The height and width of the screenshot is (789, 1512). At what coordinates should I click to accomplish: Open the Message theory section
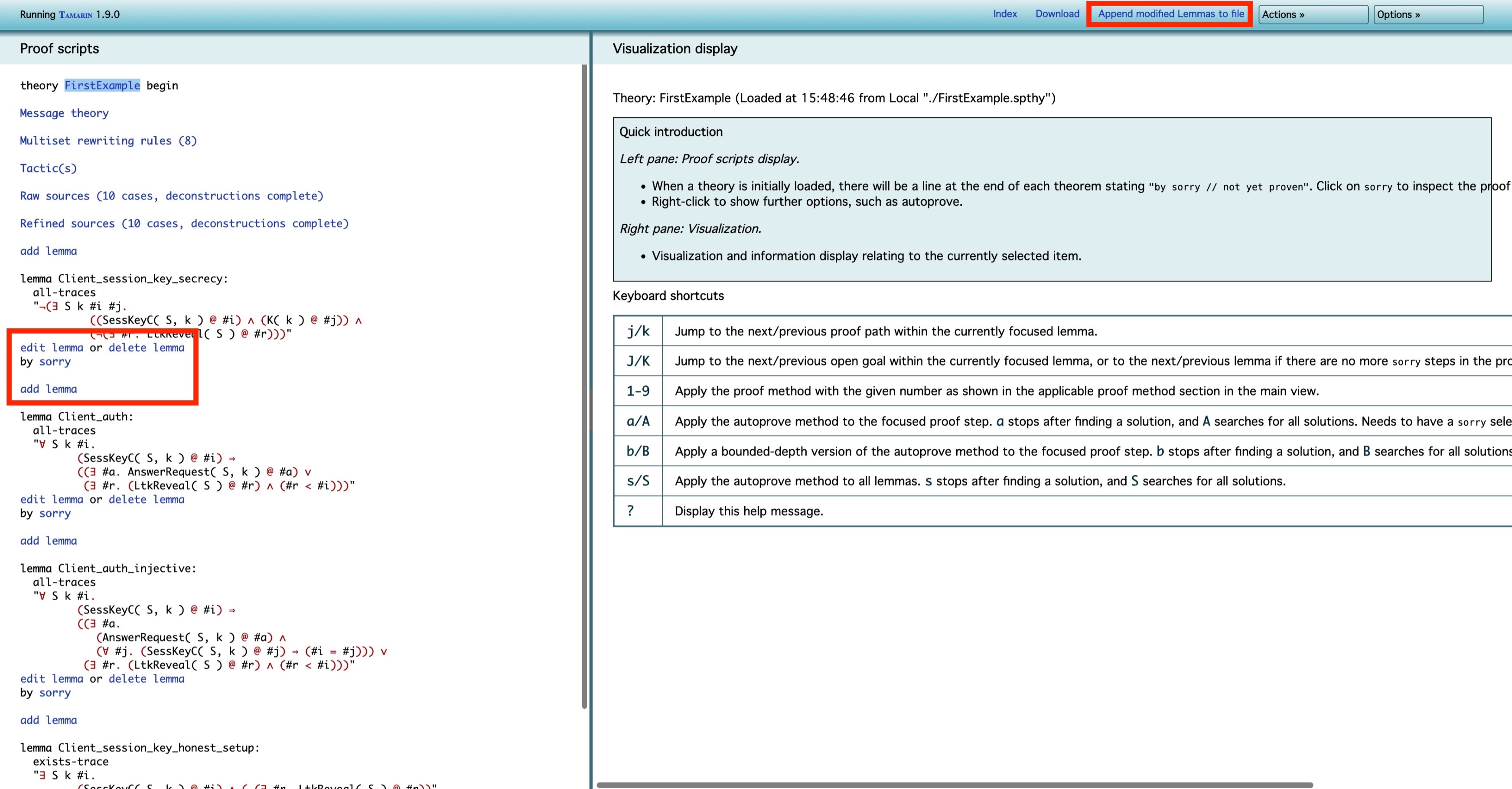(64, 113)
